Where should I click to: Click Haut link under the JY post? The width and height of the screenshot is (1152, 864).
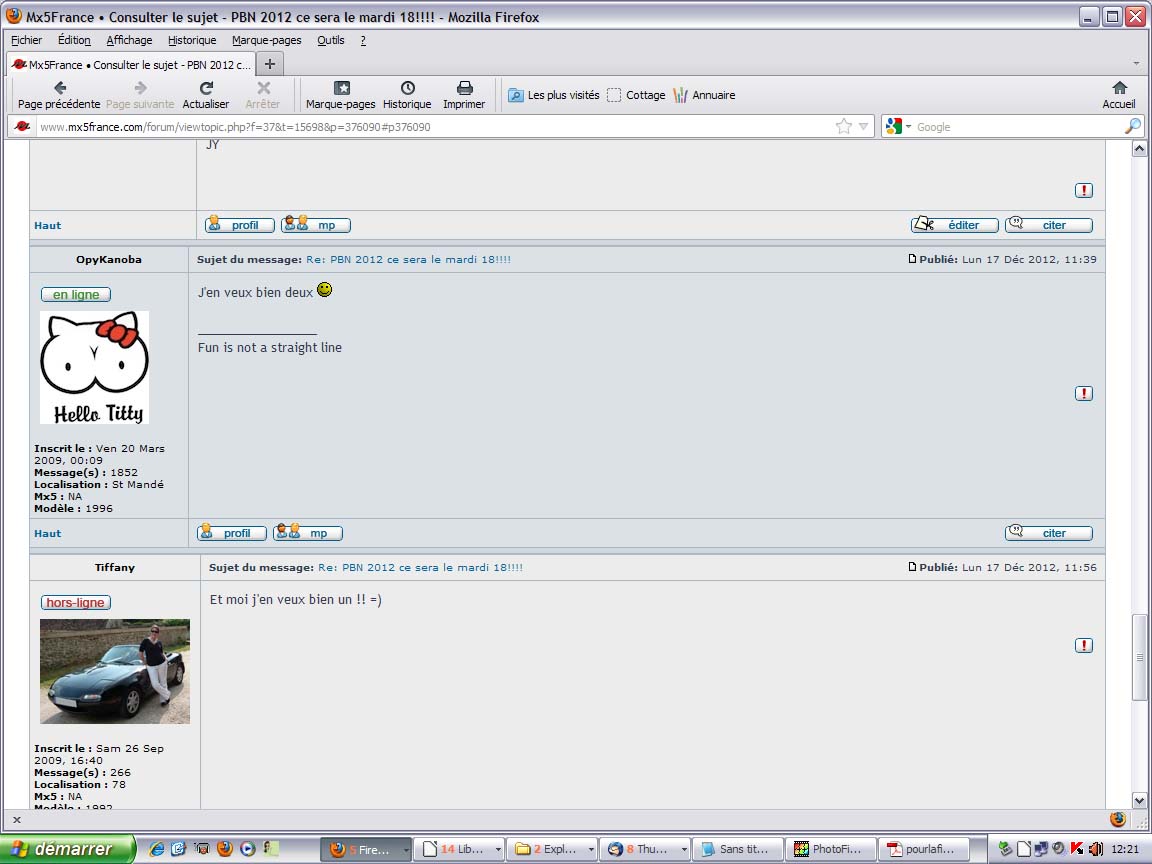click(47, 226)
